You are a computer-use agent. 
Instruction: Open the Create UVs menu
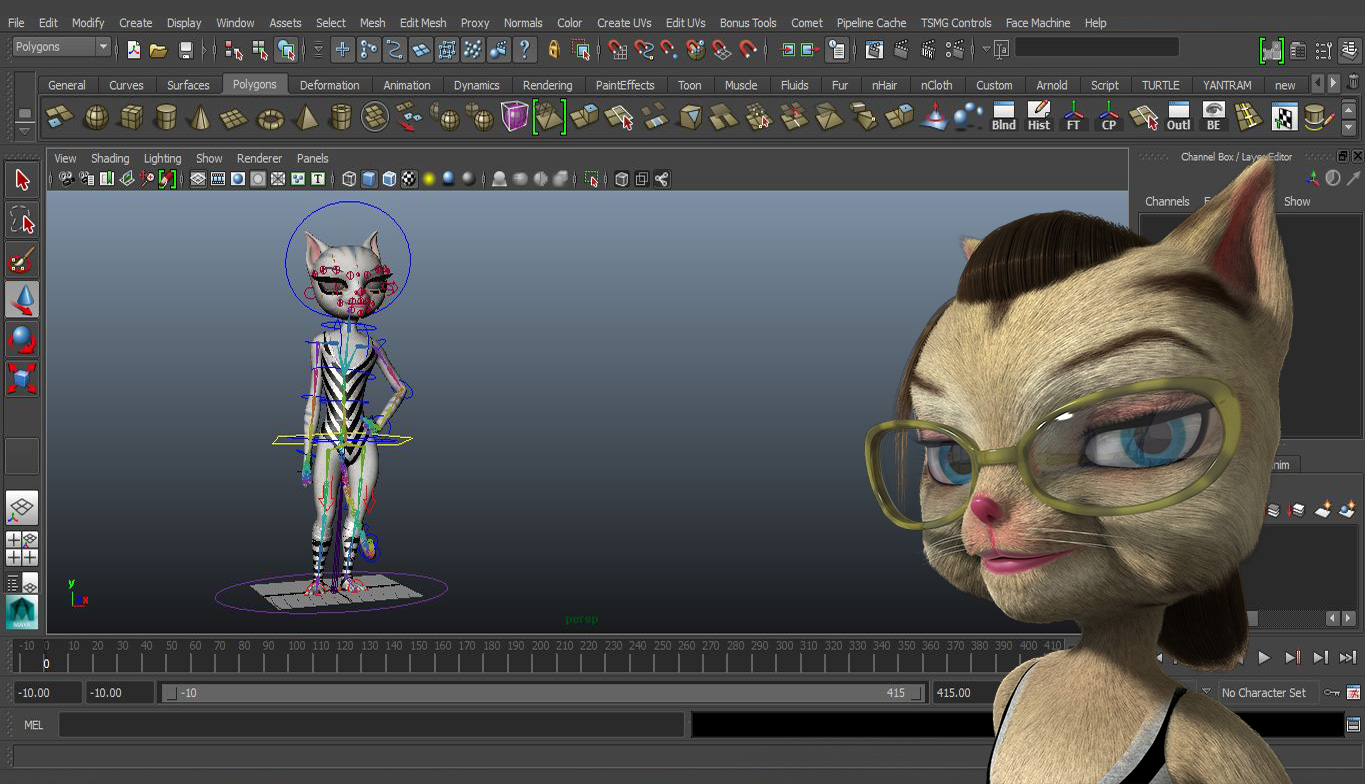point(624,23)
